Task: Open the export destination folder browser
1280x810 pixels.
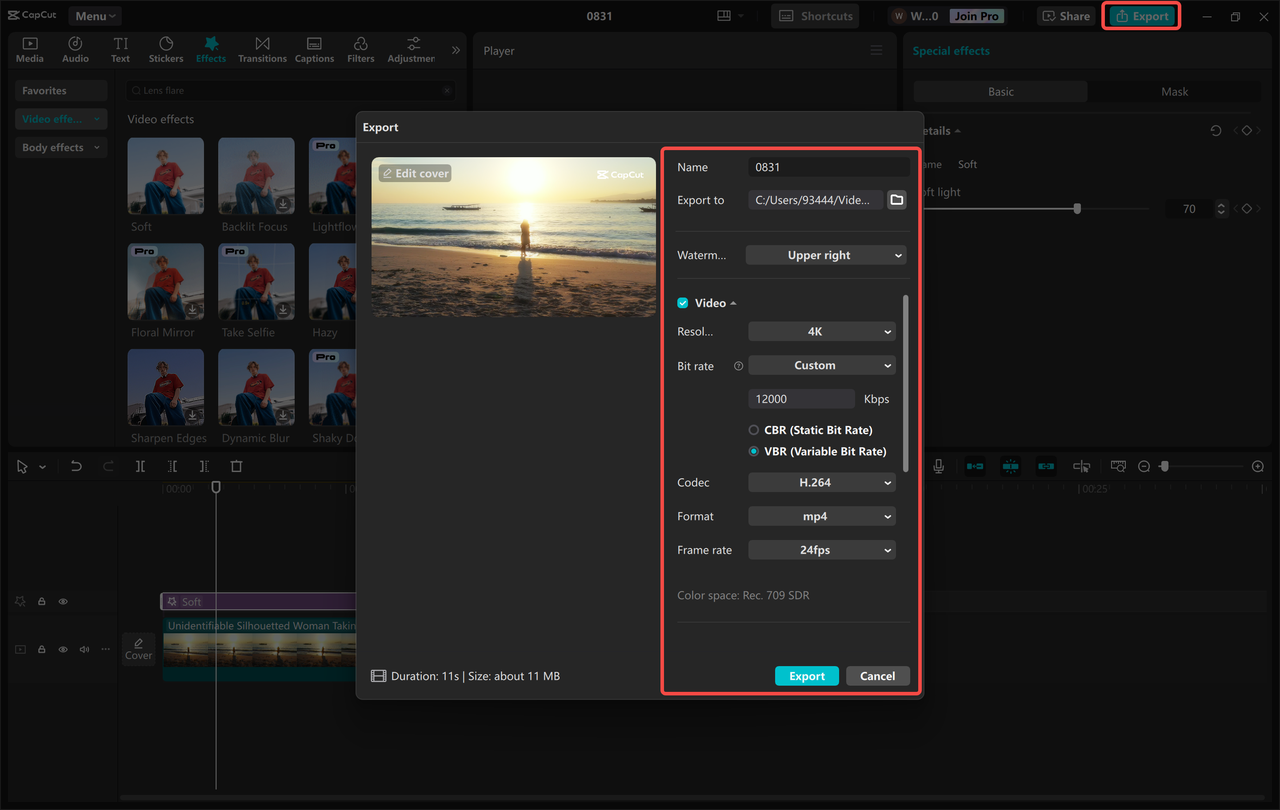Action: pos(896,199)
